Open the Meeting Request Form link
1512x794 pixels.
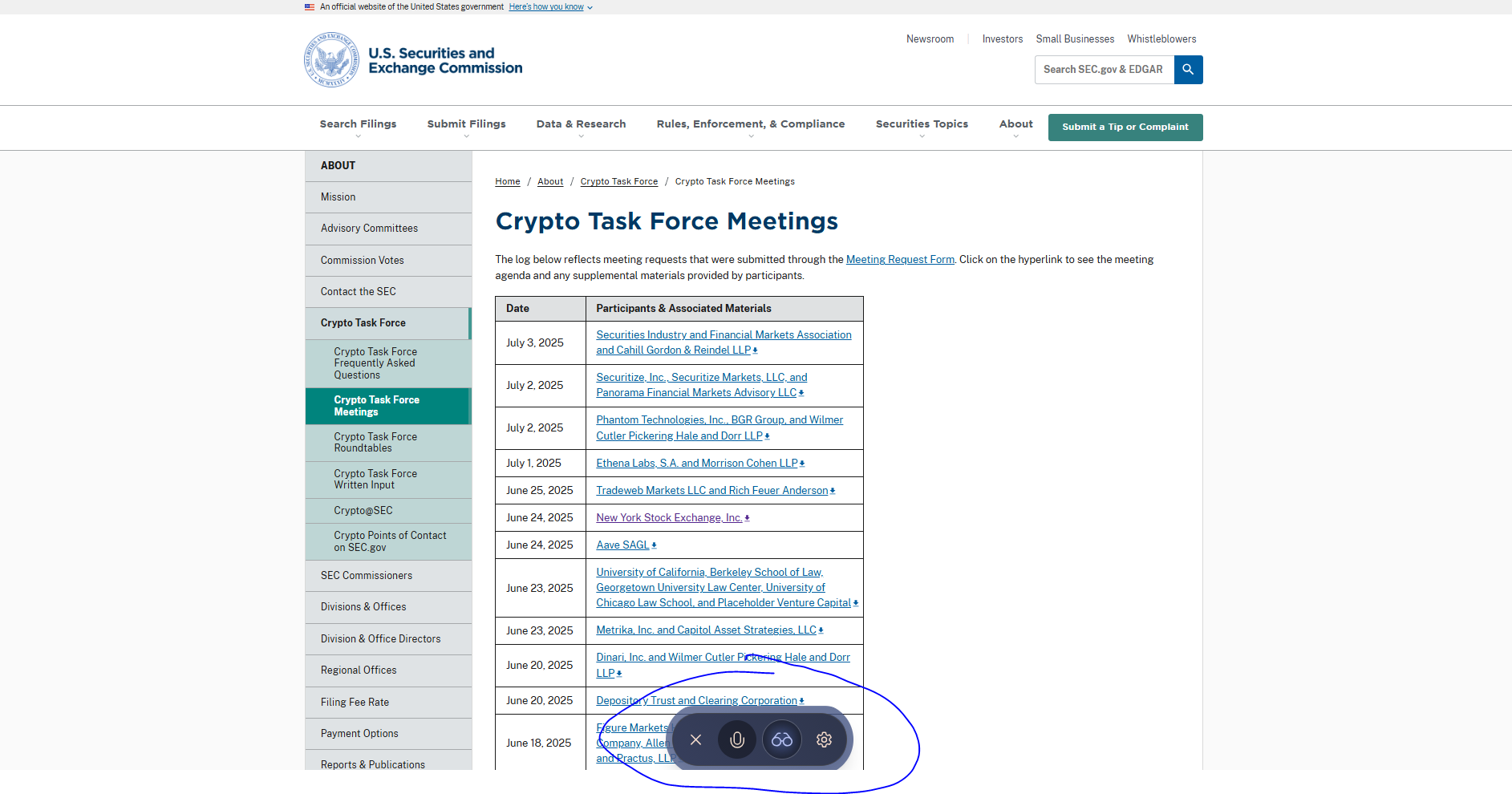(x=900, y=260)
